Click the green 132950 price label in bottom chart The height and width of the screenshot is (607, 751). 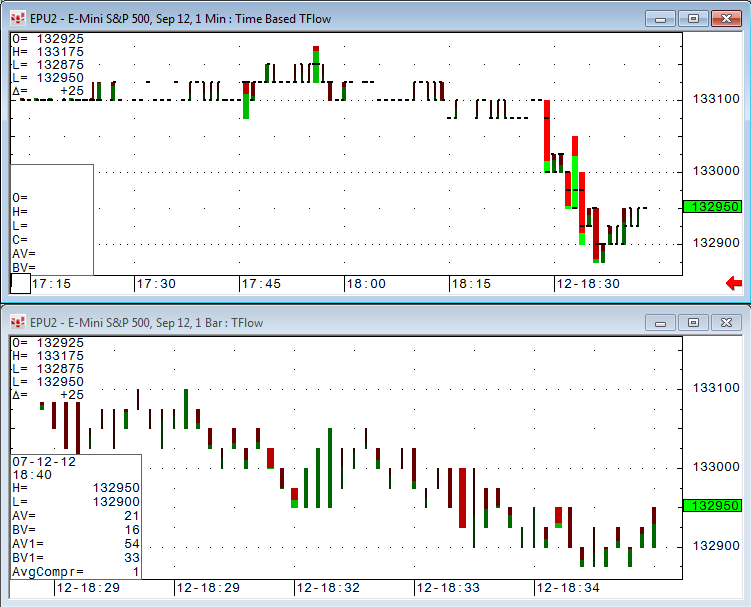711,506
